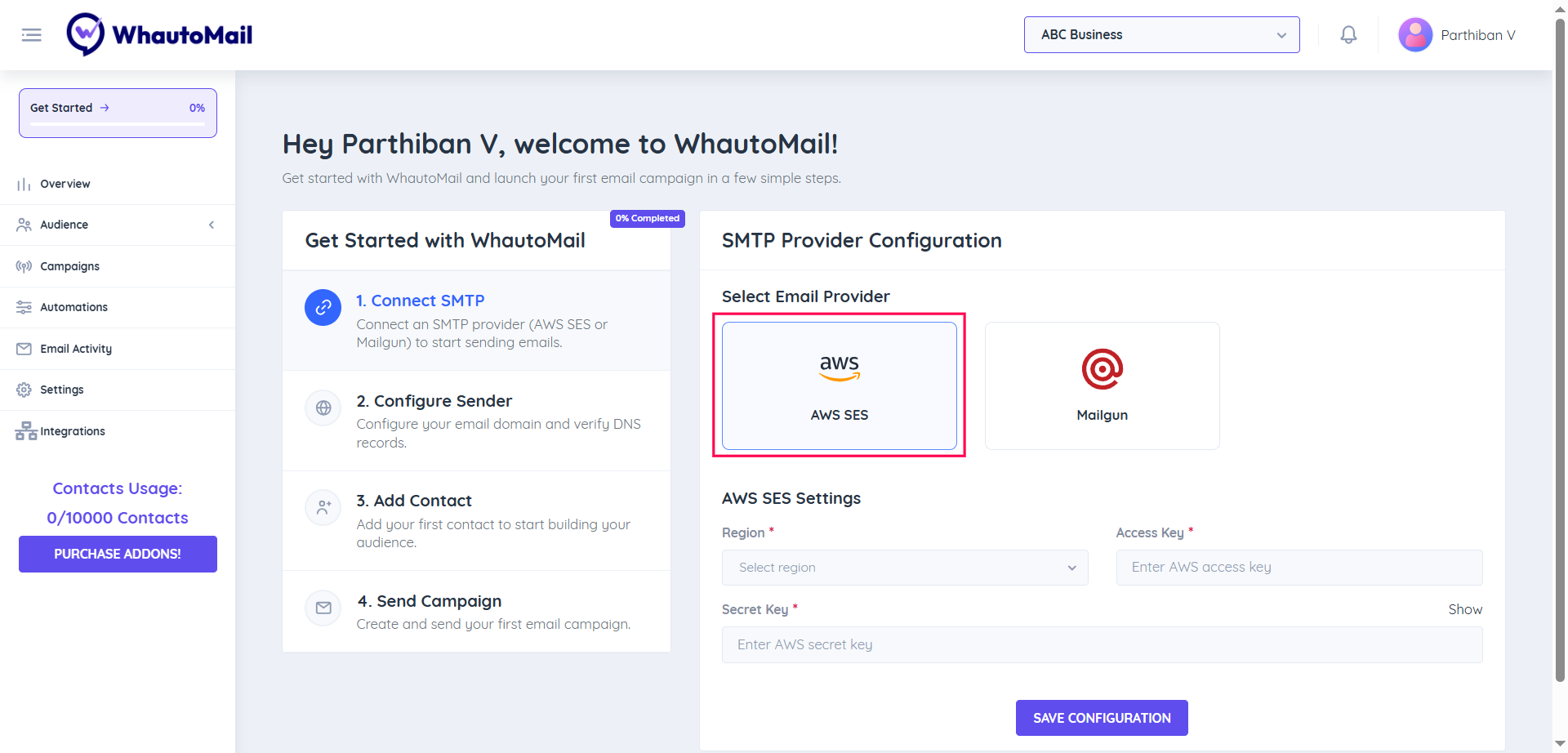Select AWS SES as email provider

839,385
